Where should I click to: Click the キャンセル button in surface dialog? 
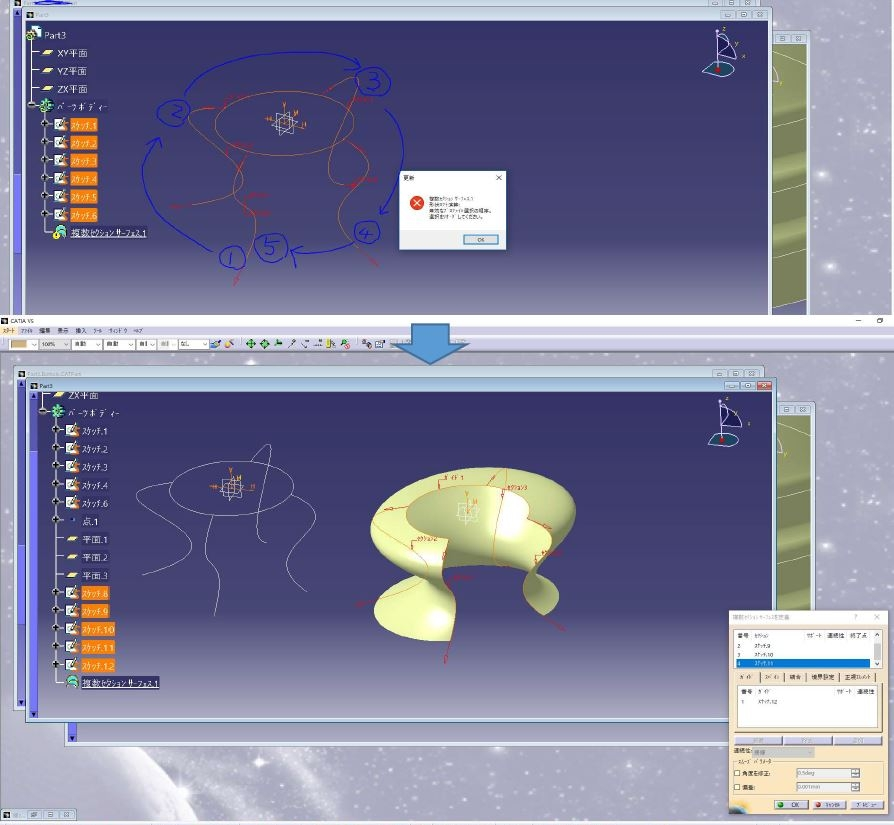[829, 804]
